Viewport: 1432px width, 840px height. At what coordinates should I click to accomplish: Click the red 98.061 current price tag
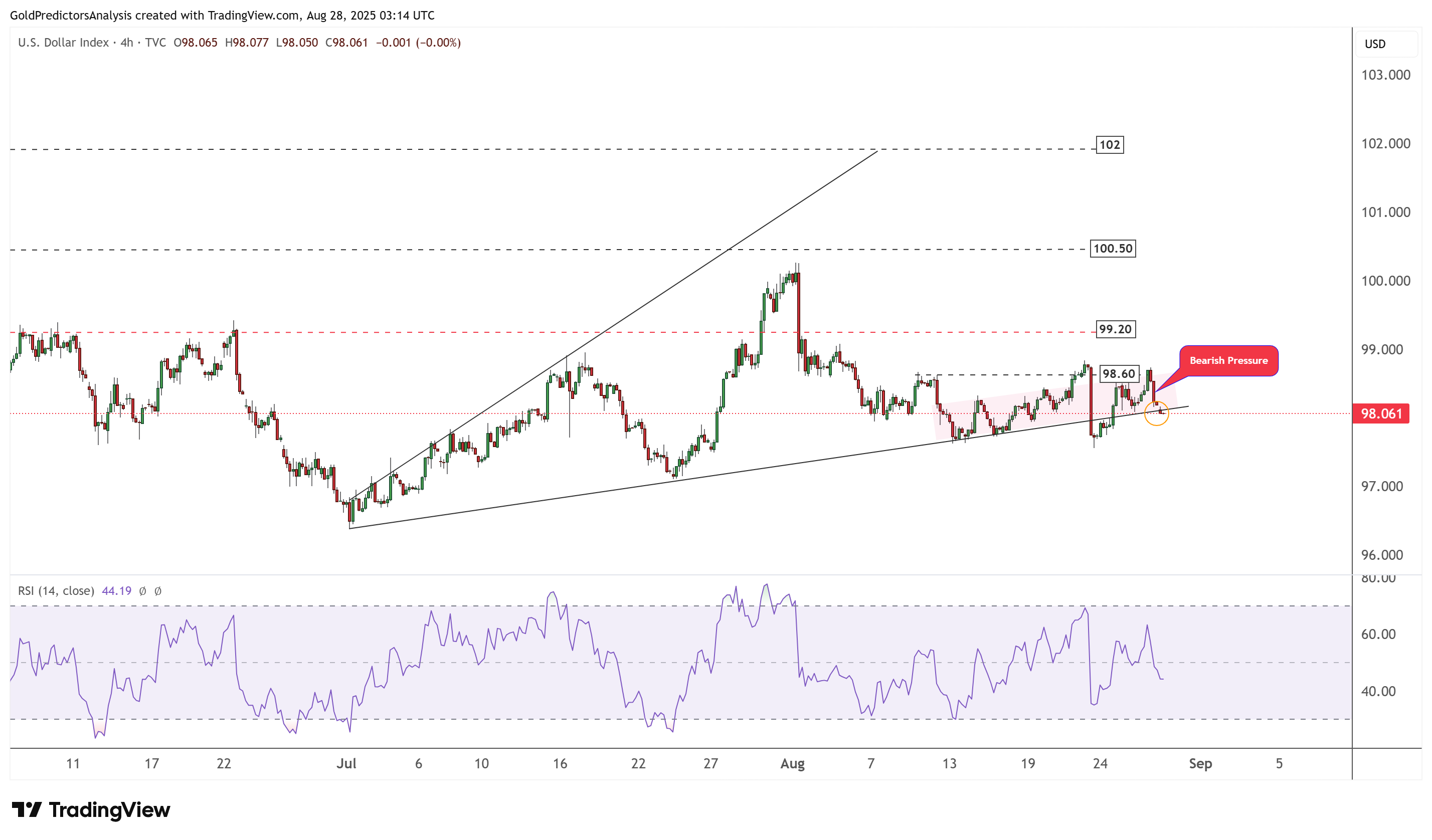click(1381, 413)
